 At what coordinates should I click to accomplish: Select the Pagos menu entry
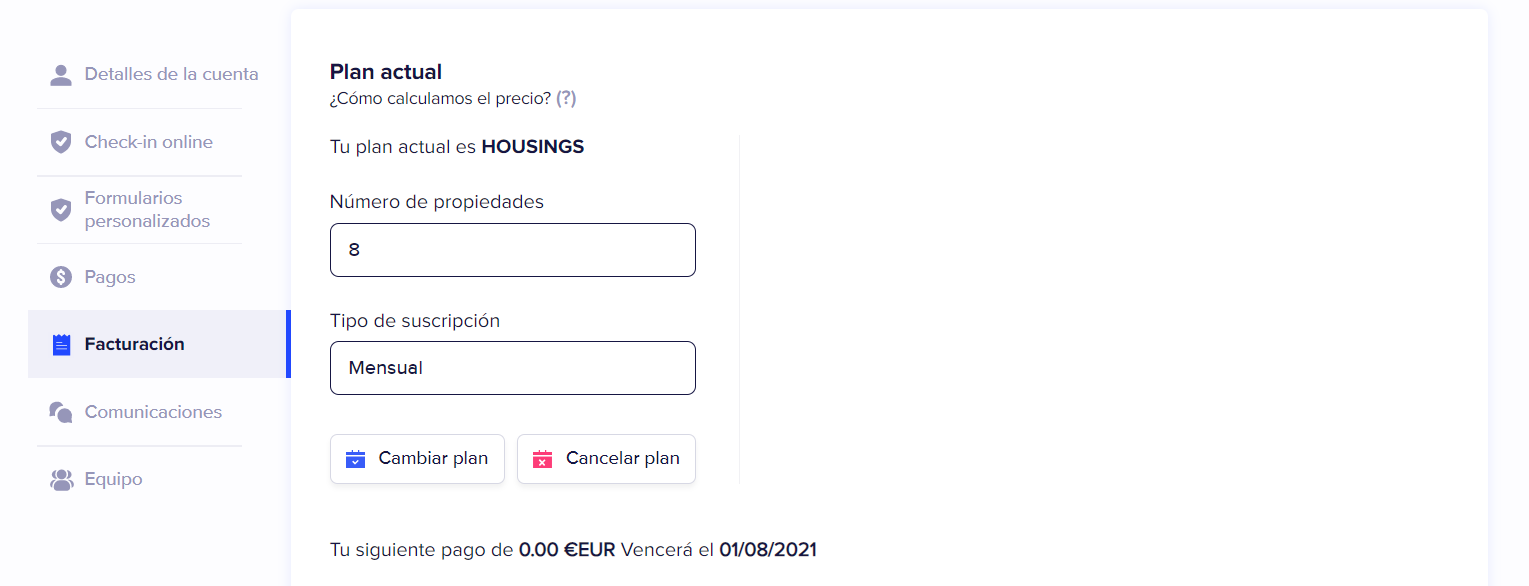[x=110, y=277]
